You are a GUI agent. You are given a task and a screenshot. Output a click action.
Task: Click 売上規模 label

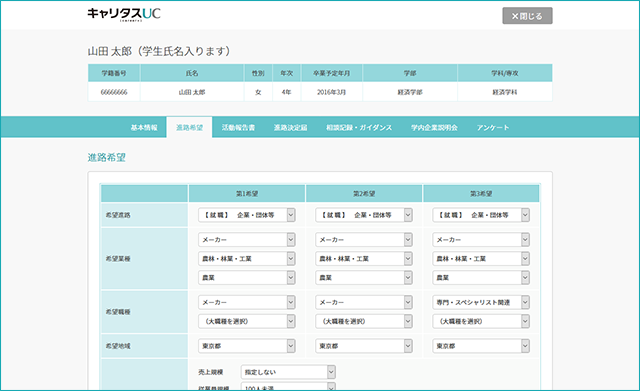[x=211, y=372]
